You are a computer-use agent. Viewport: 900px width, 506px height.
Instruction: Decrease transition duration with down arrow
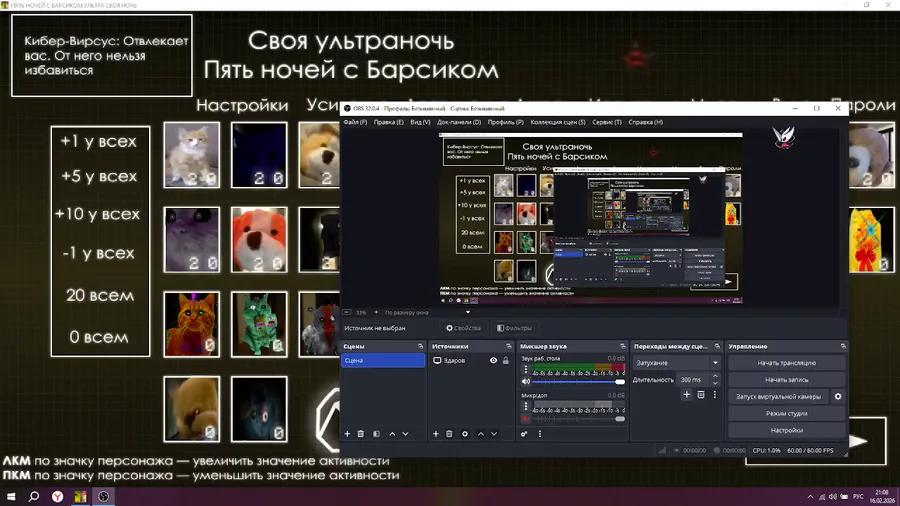coord(715,383)
